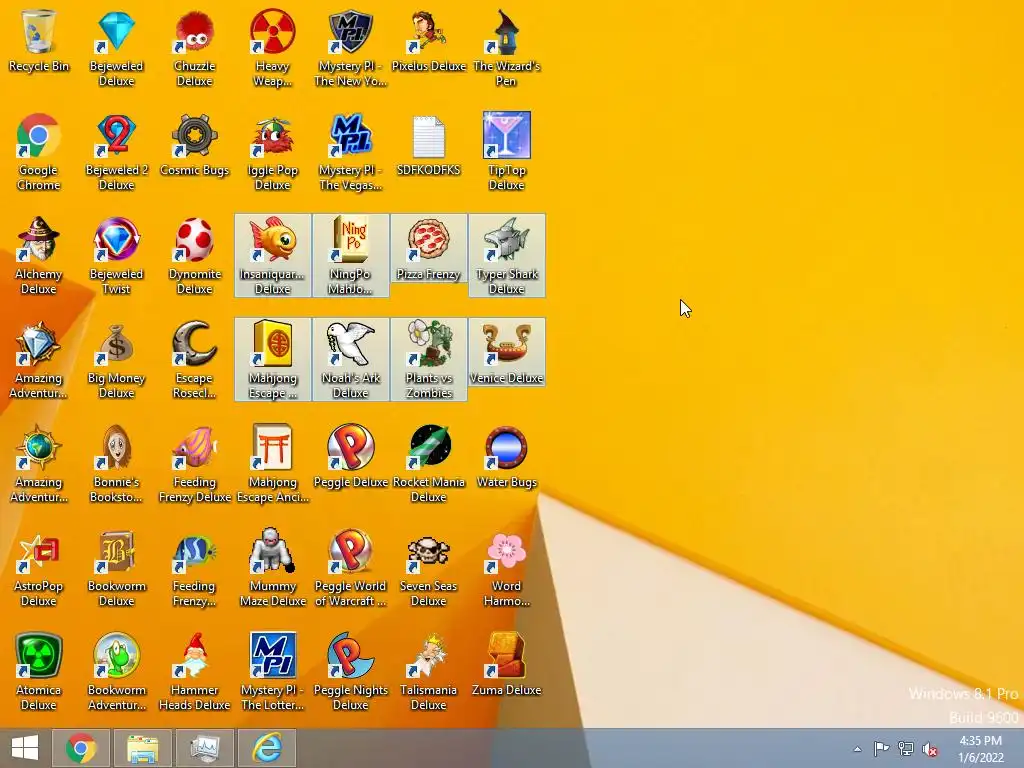Open the taskbar clock showing 4:35 PM
The width and height of the screenshot is (1024, 768).
pos(980,749)
